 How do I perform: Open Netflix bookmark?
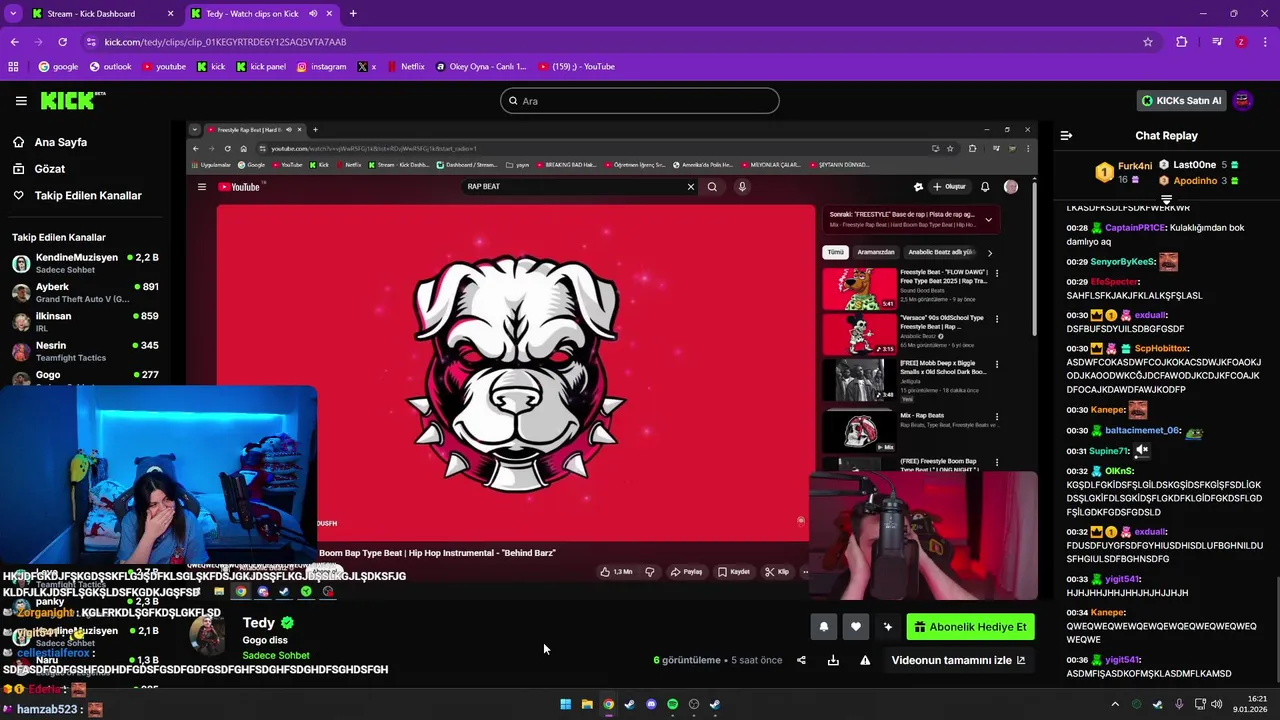point(405,67)
